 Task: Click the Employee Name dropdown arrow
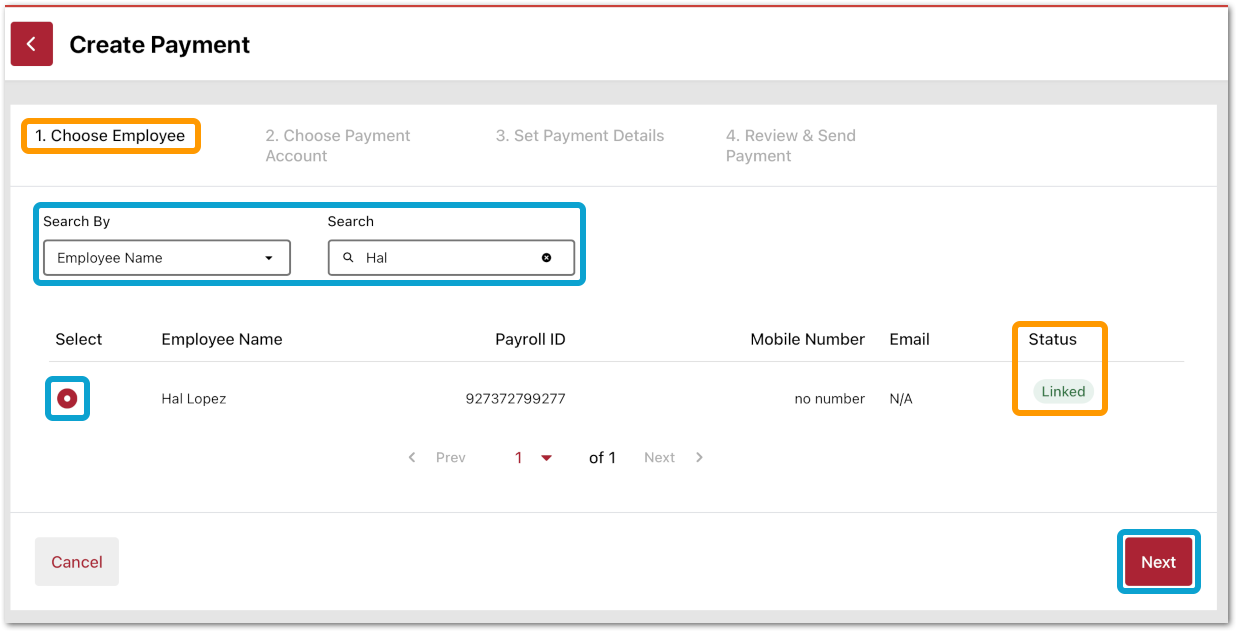pyautogui.click(x=268, y=258)
